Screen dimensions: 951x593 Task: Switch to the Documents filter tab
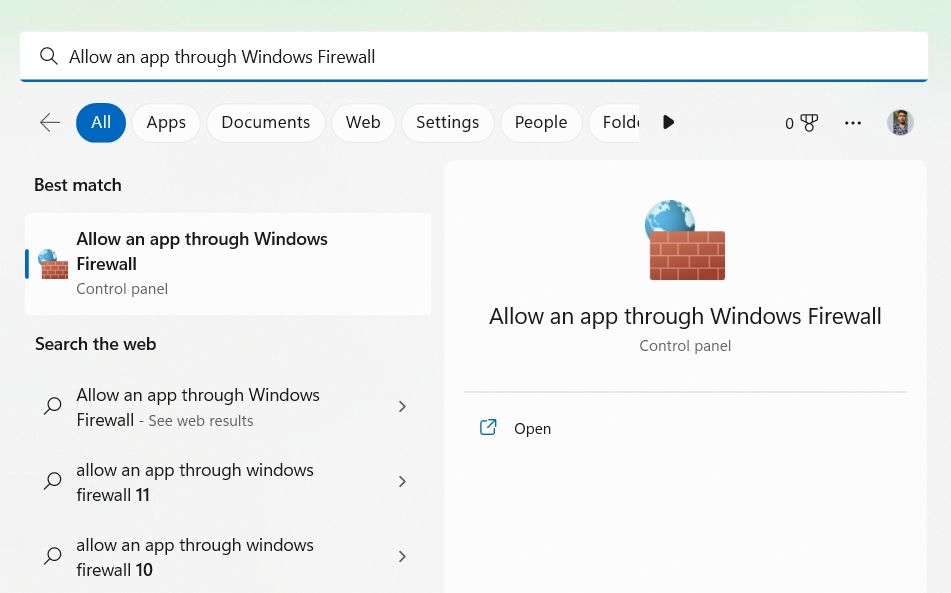tap(266, 122)
